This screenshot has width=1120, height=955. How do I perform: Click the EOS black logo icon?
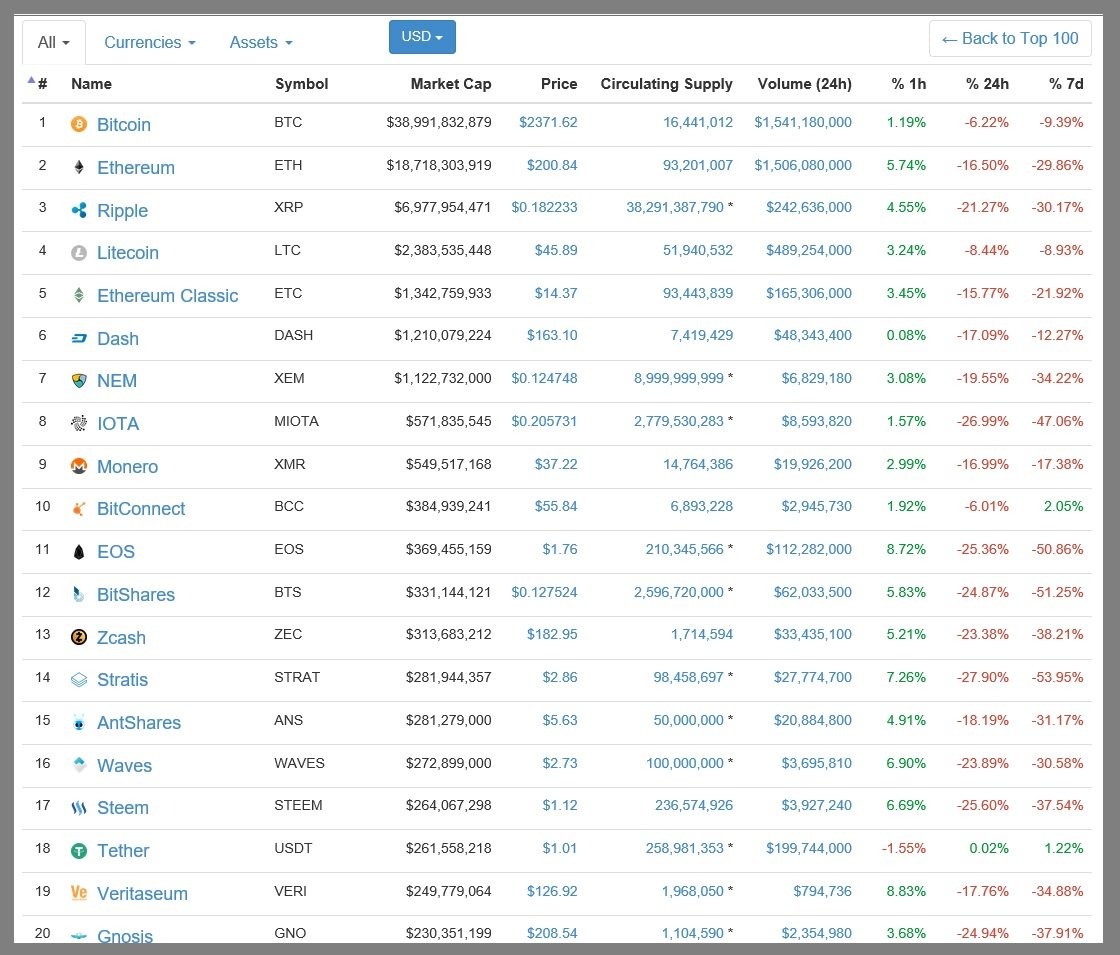click(x=79, y=551)
